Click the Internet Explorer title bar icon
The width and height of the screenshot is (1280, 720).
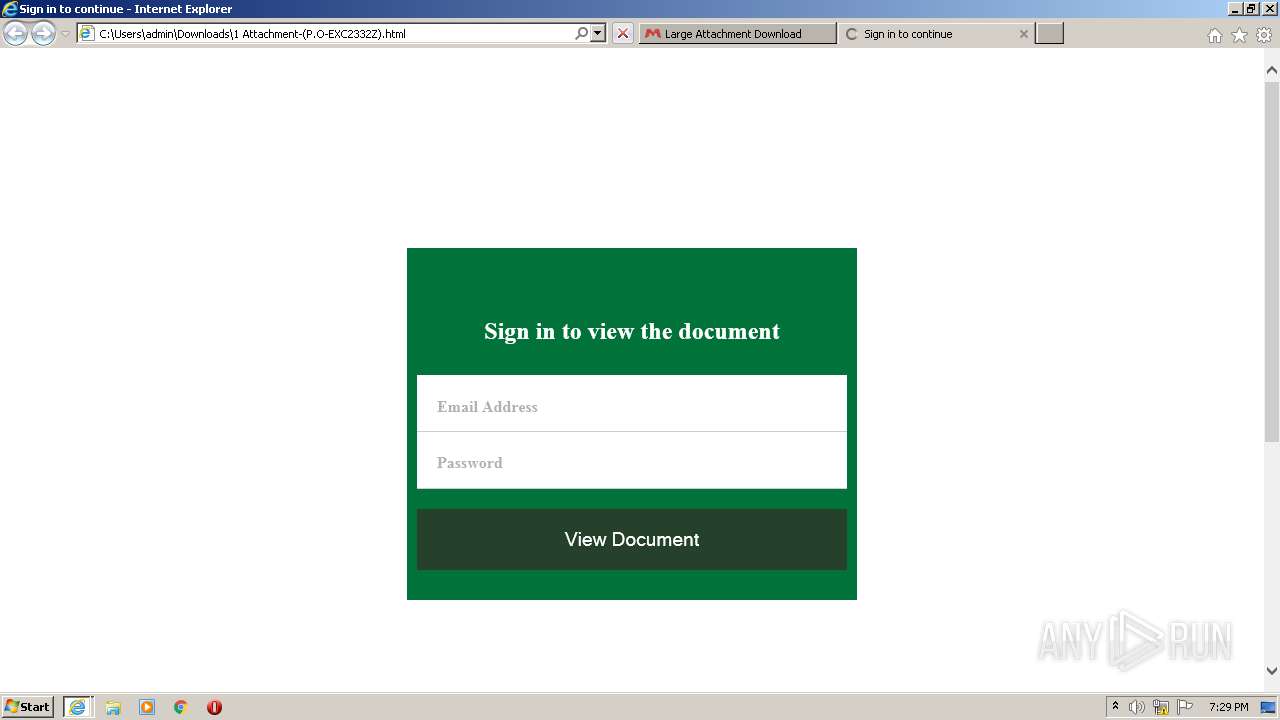tap(10, 9)
